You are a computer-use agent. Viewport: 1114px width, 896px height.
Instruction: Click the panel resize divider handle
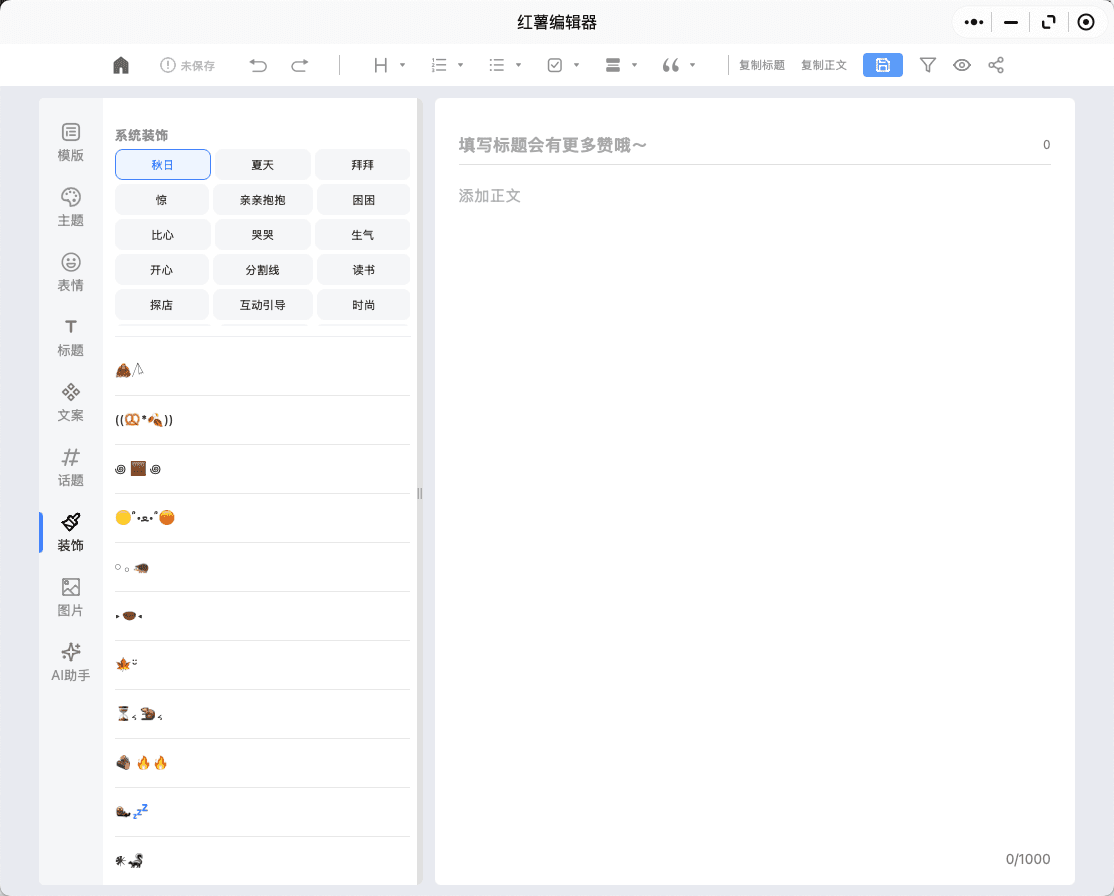point(420,493)
